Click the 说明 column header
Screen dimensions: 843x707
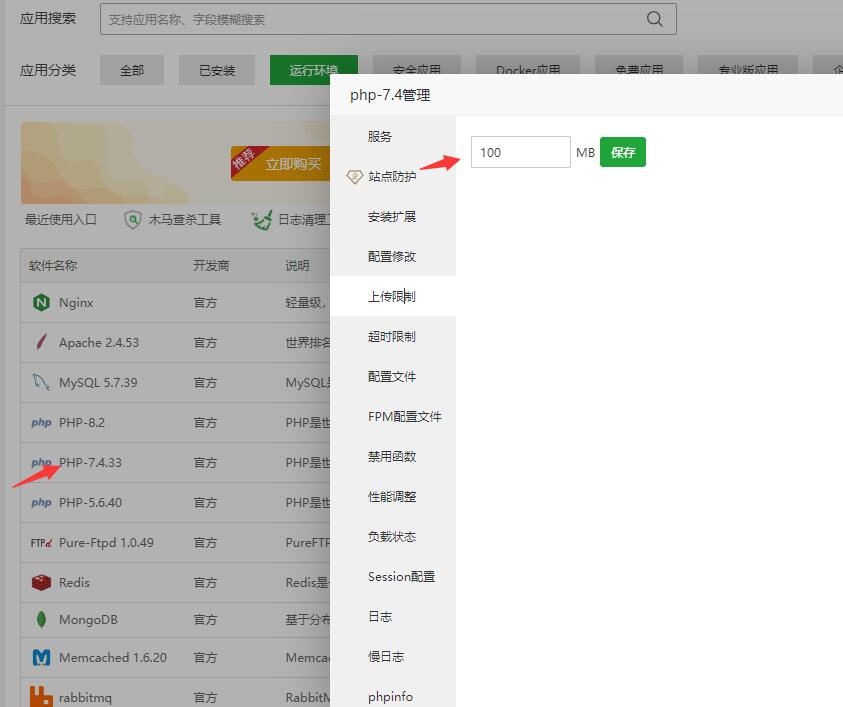pos(297,266)
